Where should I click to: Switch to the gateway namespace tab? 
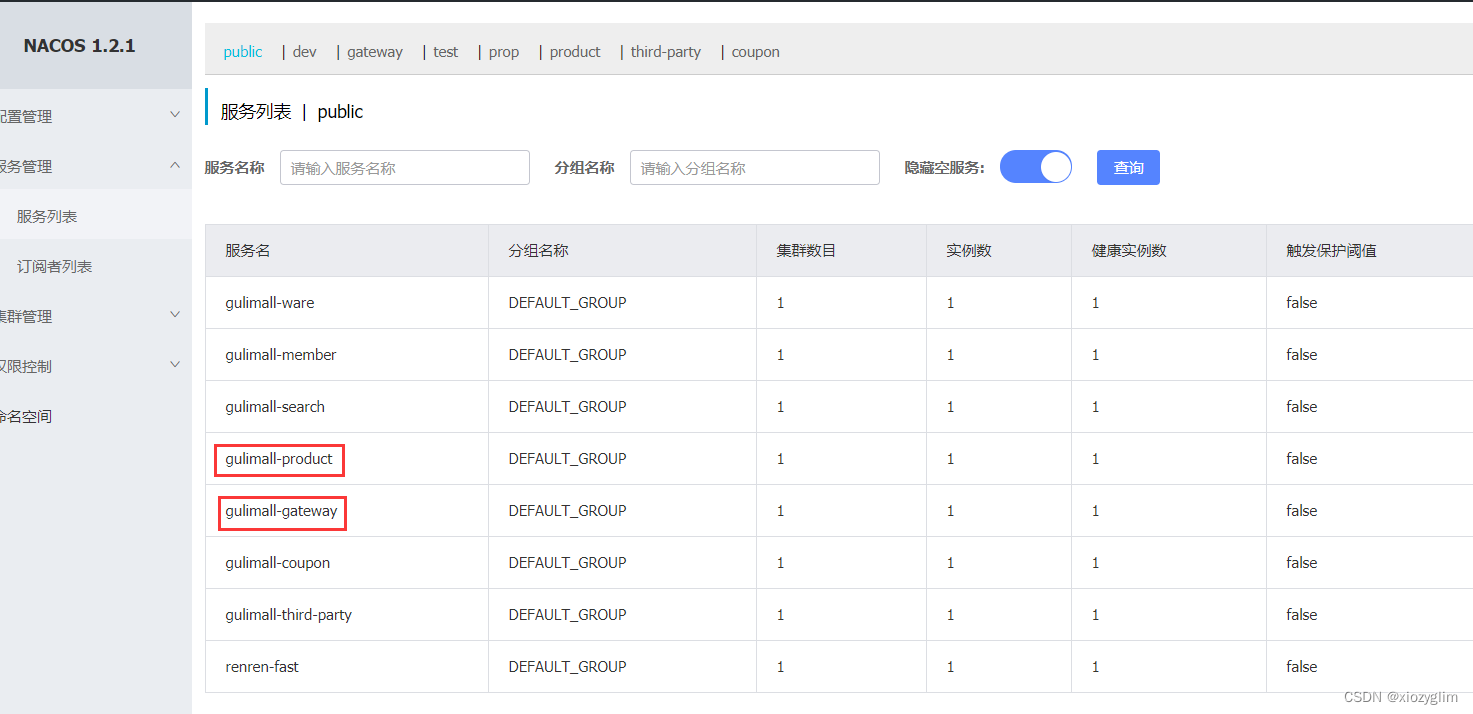coord(374,51)
